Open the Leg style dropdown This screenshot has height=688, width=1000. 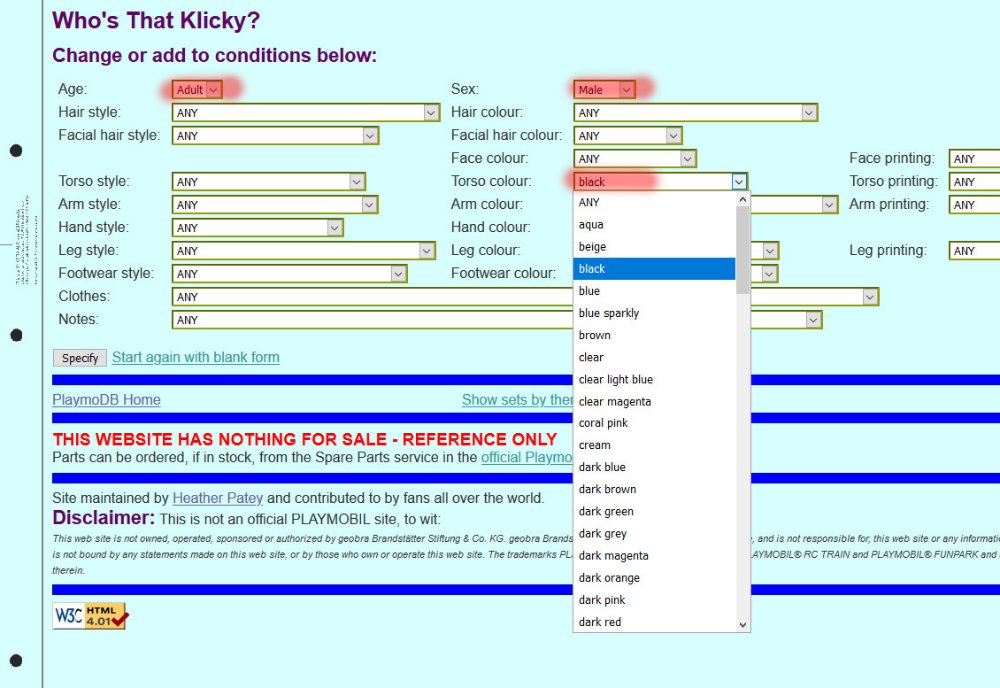[303, 251]
